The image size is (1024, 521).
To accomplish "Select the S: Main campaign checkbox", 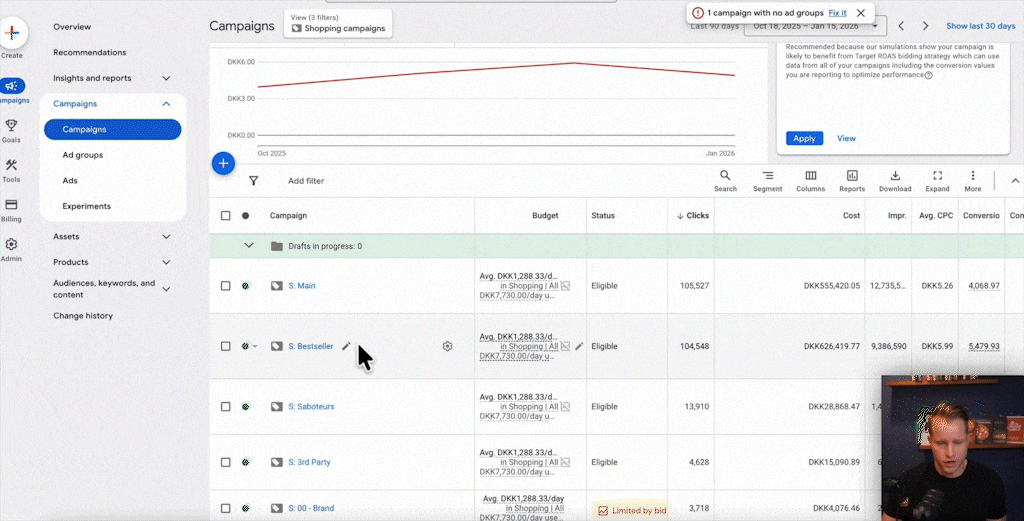I will [225, 286].
